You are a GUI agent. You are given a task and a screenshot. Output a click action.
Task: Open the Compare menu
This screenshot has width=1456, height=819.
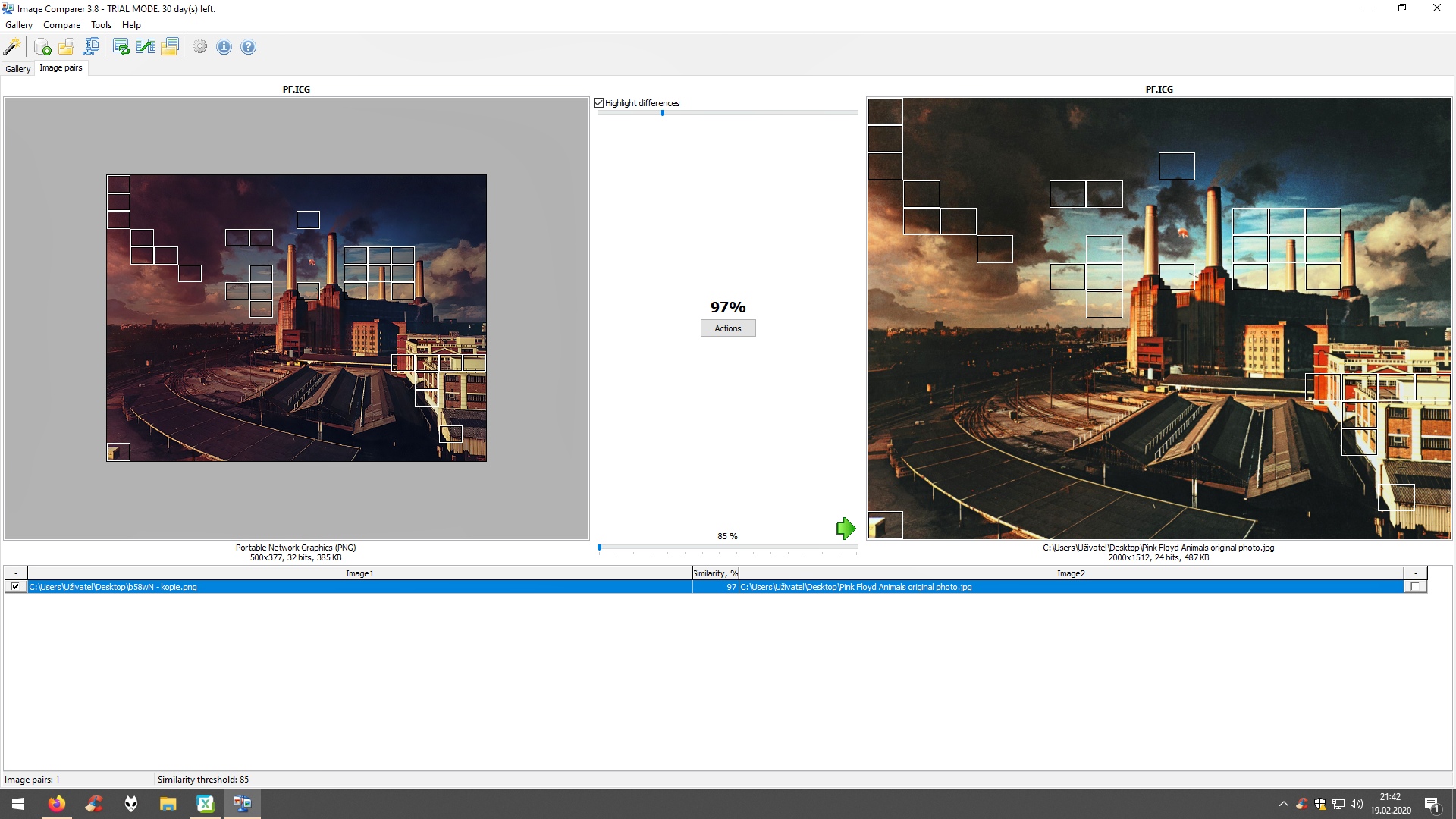[61, 25]
